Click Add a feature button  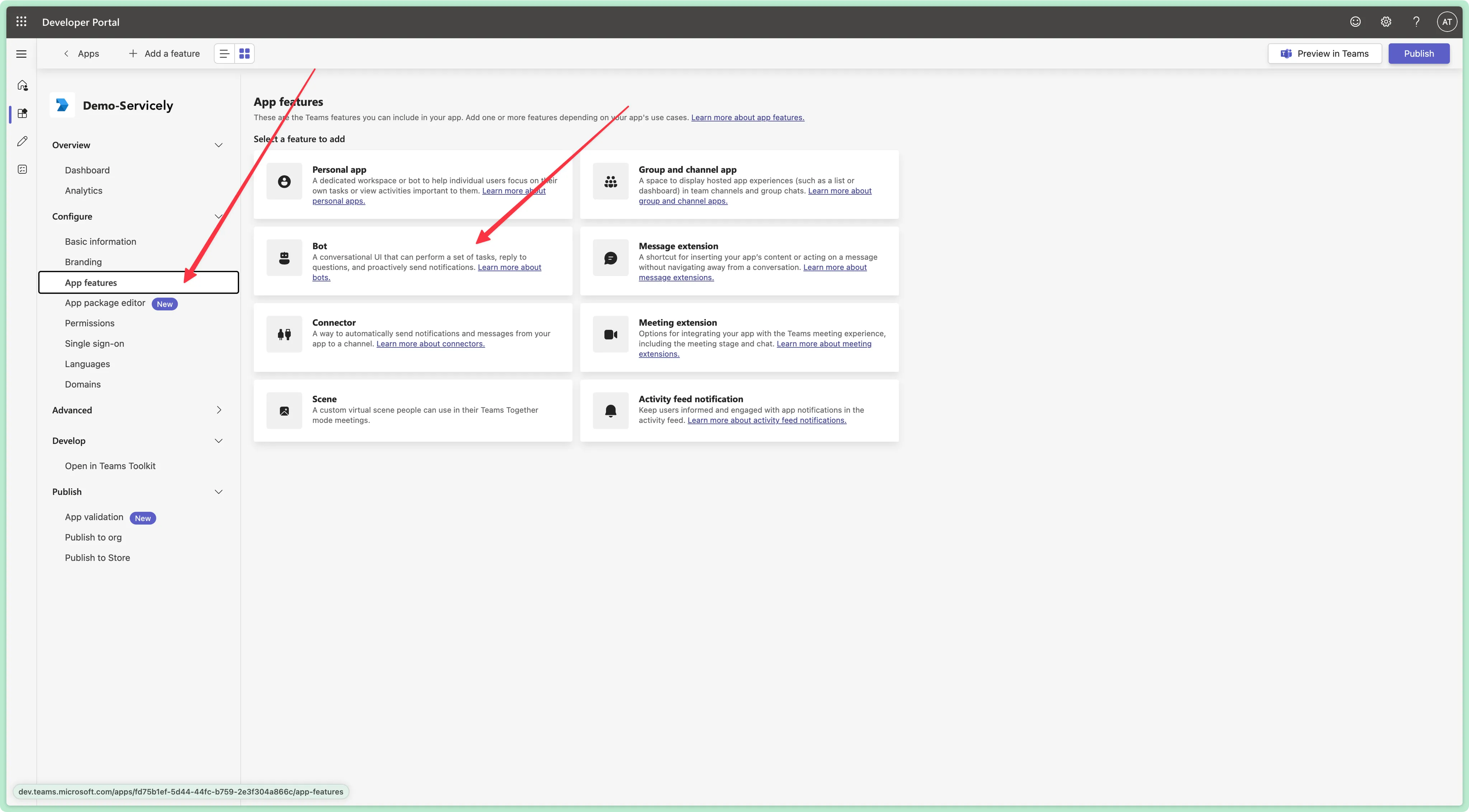[164, 54]
